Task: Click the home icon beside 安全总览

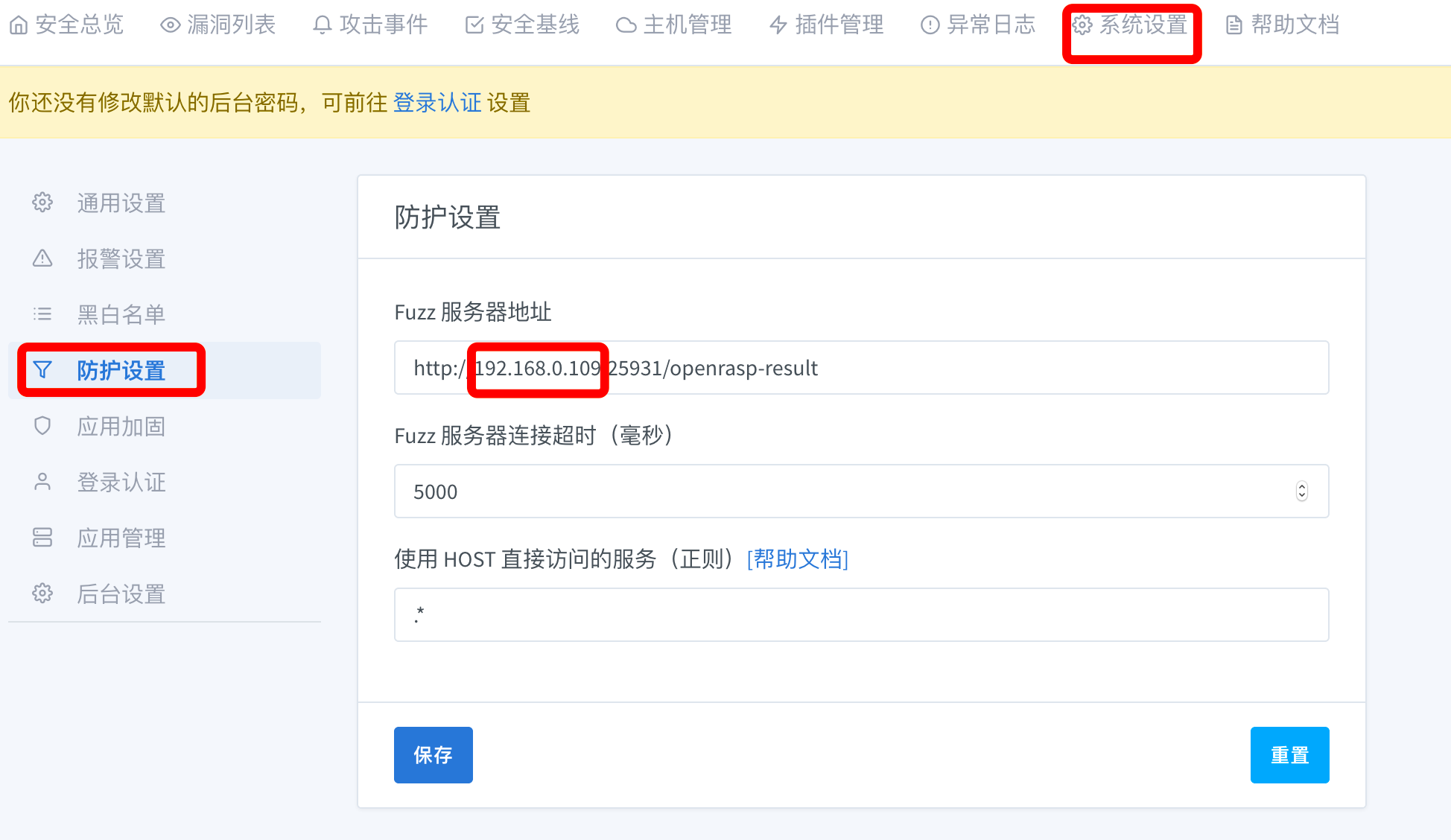Action: [19, 25]
